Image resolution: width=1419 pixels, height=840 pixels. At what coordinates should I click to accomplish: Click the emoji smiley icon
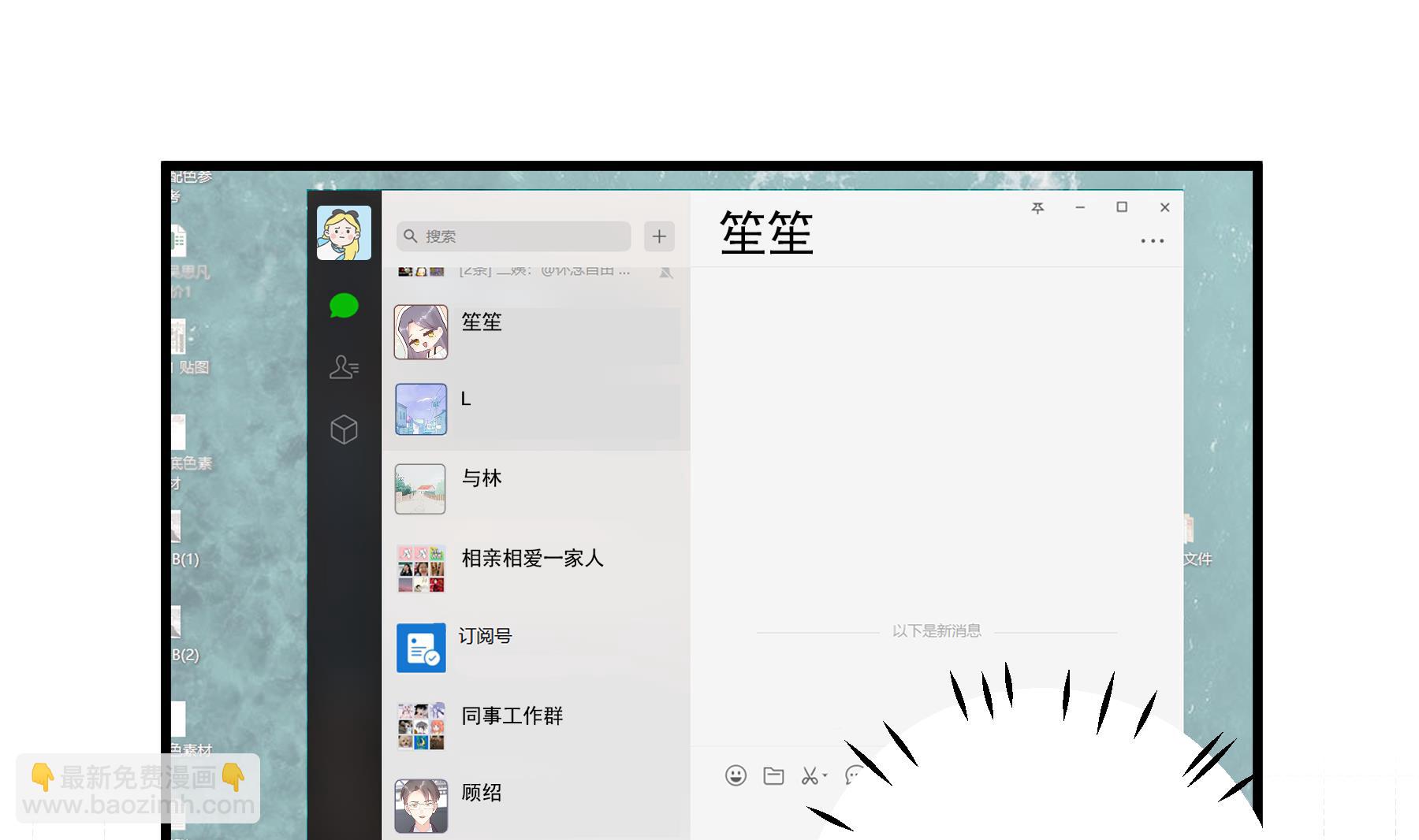coord(736,775)
